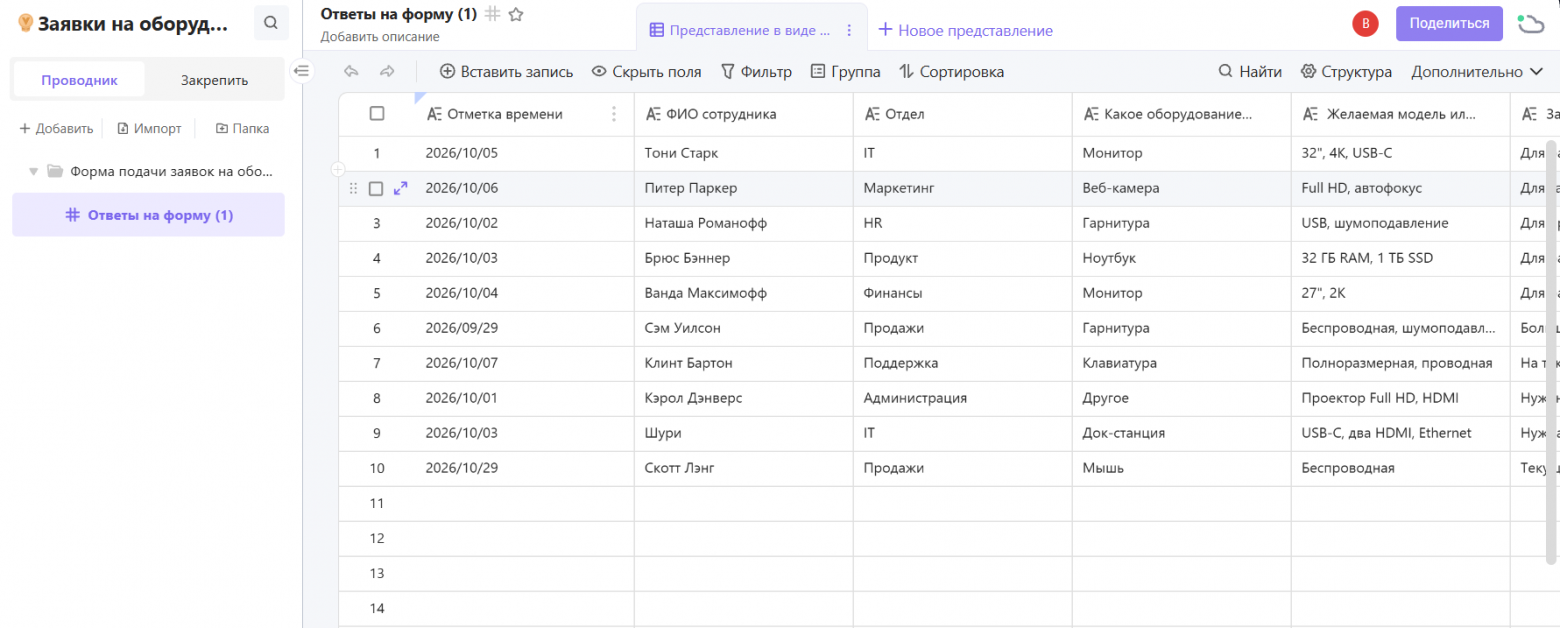Click insert circle above Питер Паркер row

[x=338, y=170]
